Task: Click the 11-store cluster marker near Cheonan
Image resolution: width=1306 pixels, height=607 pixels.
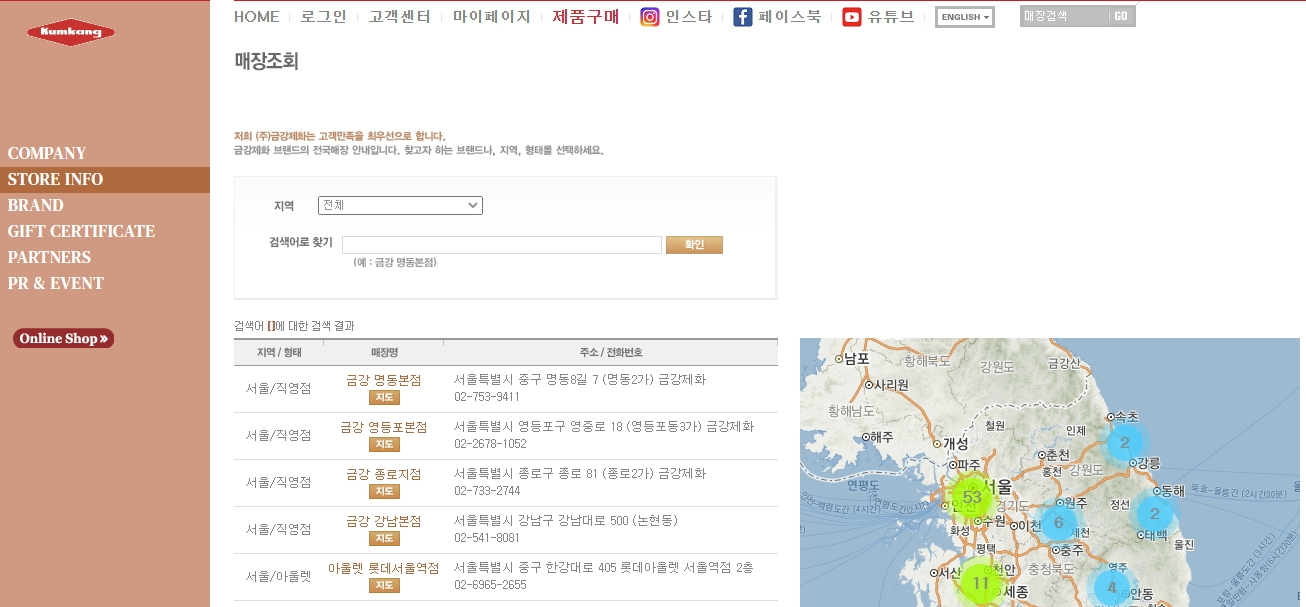Action: 980,583
